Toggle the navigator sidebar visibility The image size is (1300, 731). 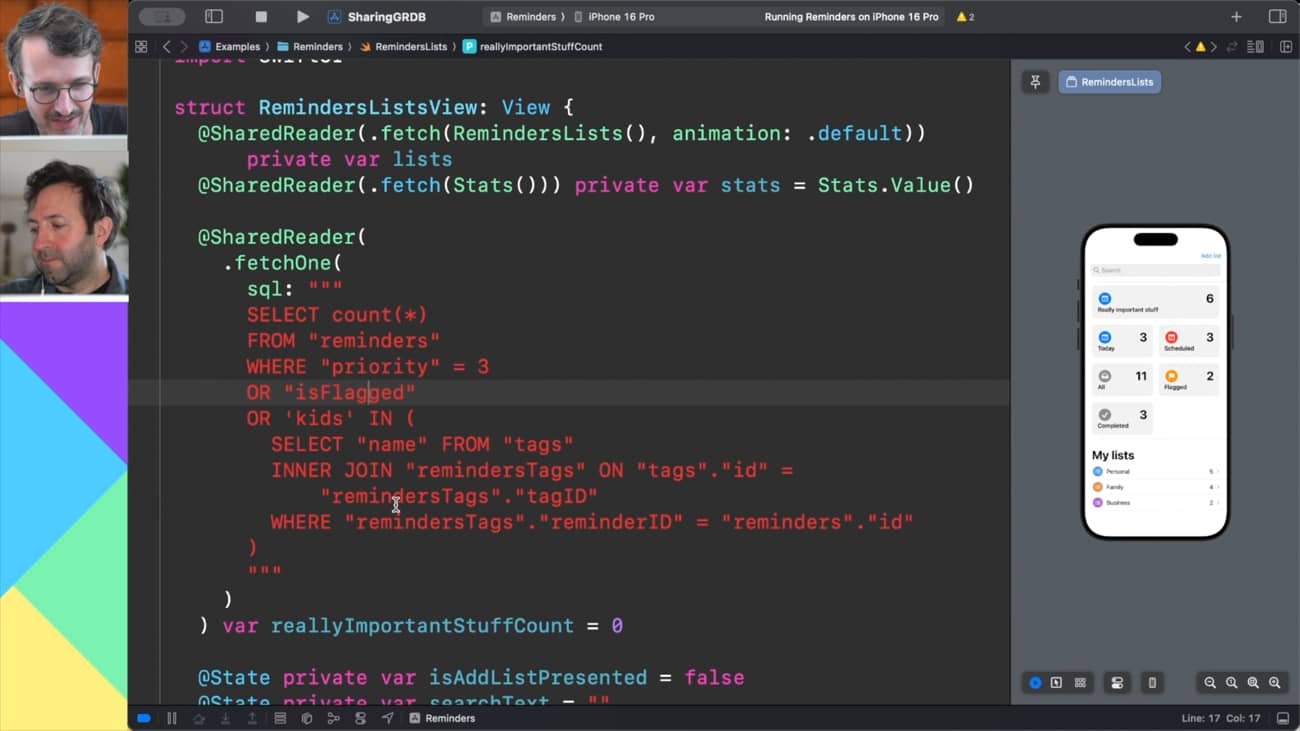click(213, 17)
